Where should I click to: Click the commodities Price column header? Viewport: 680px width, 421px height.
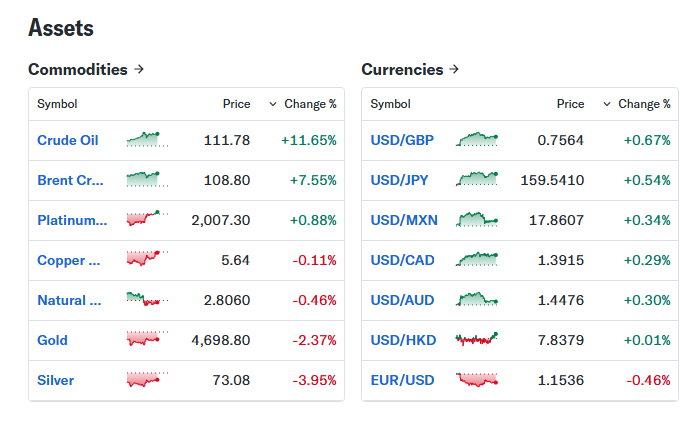236,104
